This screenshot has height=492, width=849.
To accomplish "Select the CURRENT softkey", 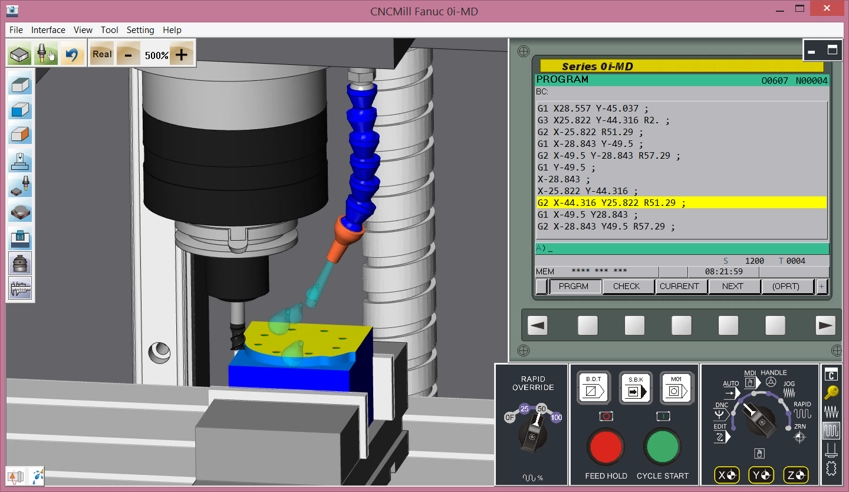I will [x=680, y=286].
